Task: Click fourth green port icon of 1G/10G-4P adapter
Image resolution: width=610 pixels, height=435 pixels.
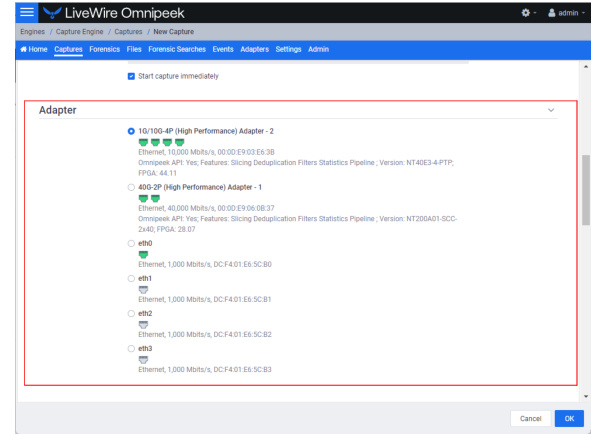Action: click(179, 142)
